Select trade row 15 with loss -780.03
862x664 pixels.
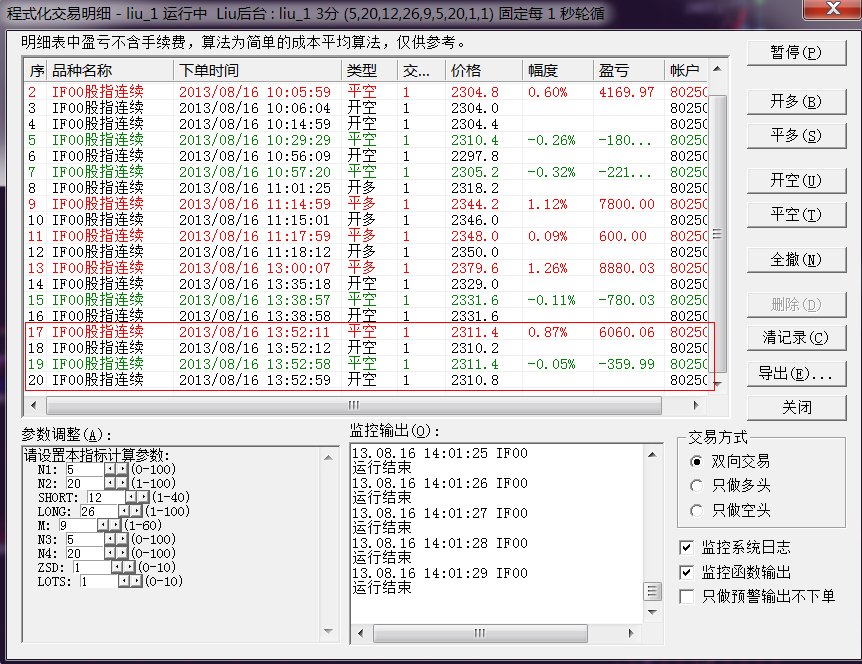point(367,300)
